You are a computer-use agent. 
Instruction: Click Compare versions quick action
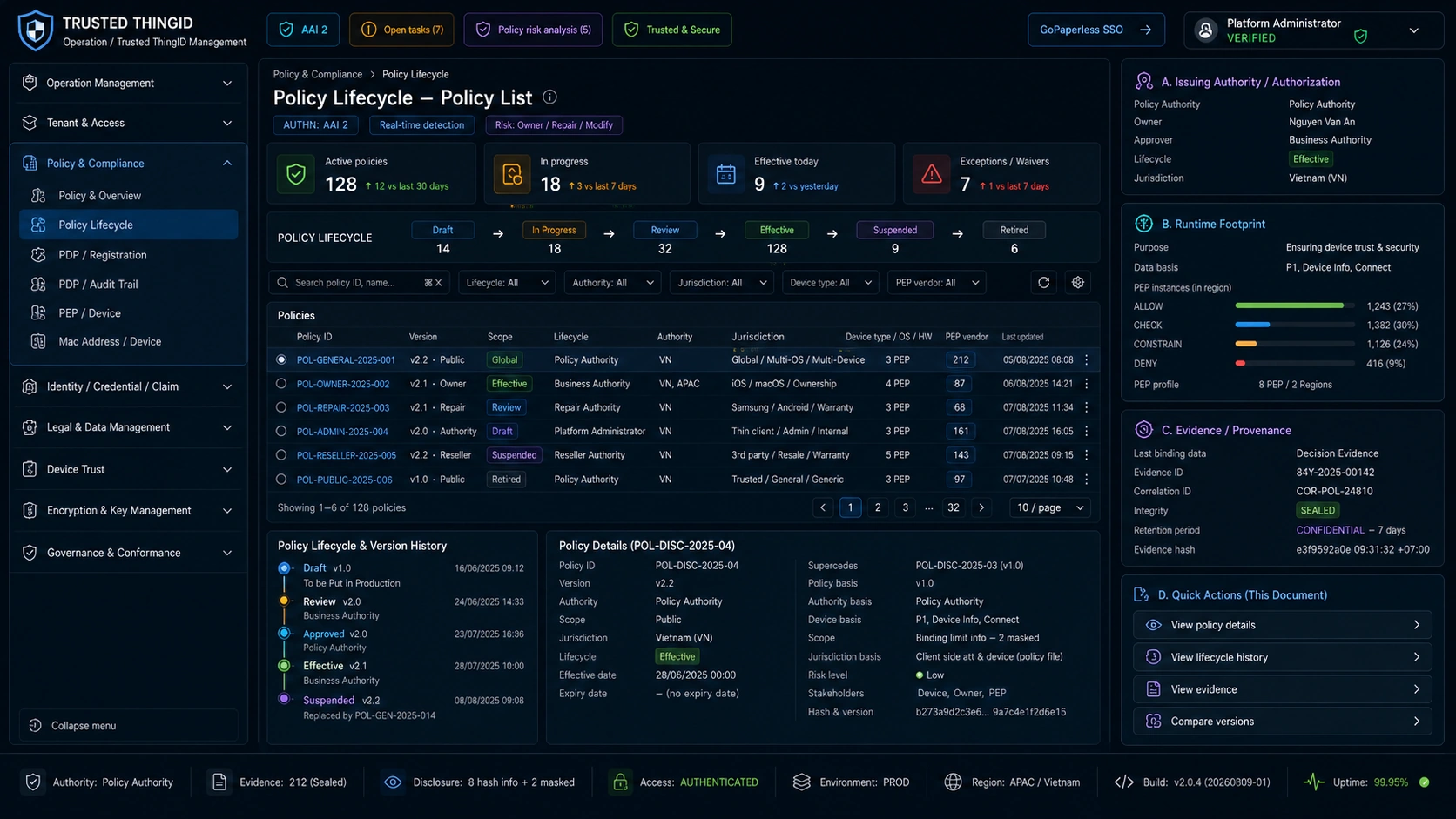point(1282,722)
